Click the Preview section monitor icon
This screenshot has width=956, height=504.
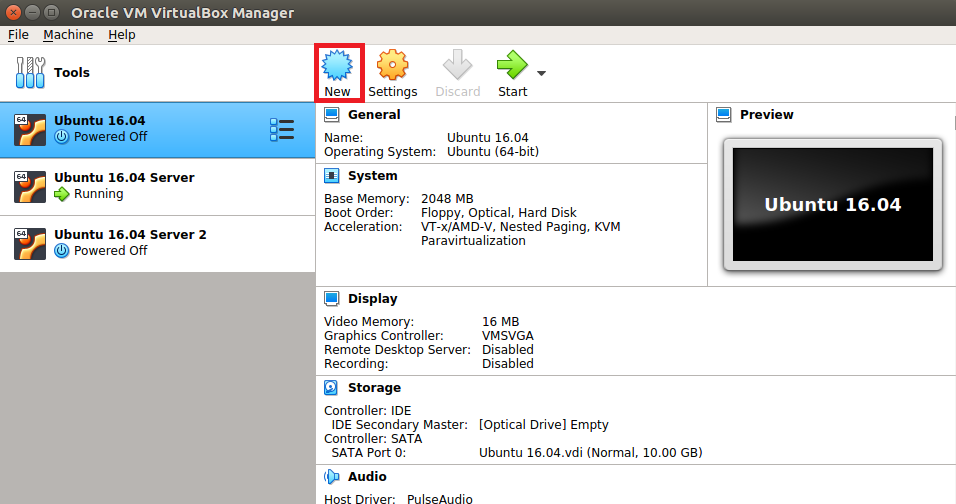point(724,115)
